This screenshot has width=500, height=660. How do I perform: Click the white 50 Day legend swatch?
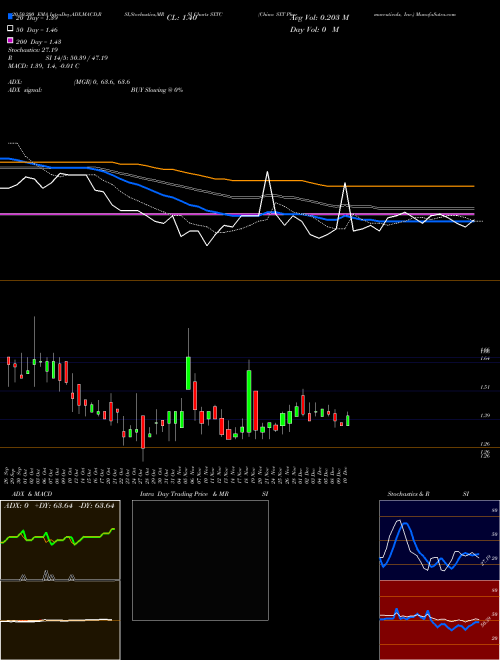[10, 29]
